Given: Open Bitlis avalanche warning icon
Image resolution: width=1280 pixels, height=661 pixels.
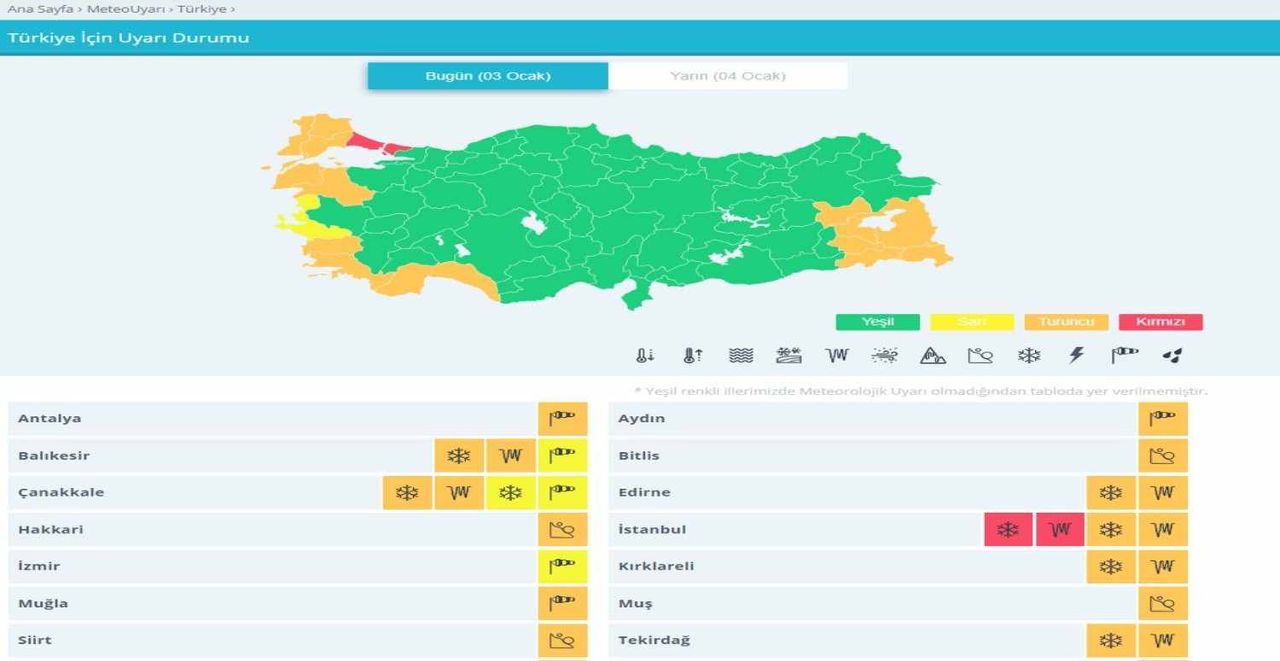Looking at the screenshot, I should [x=1163, y=455].
